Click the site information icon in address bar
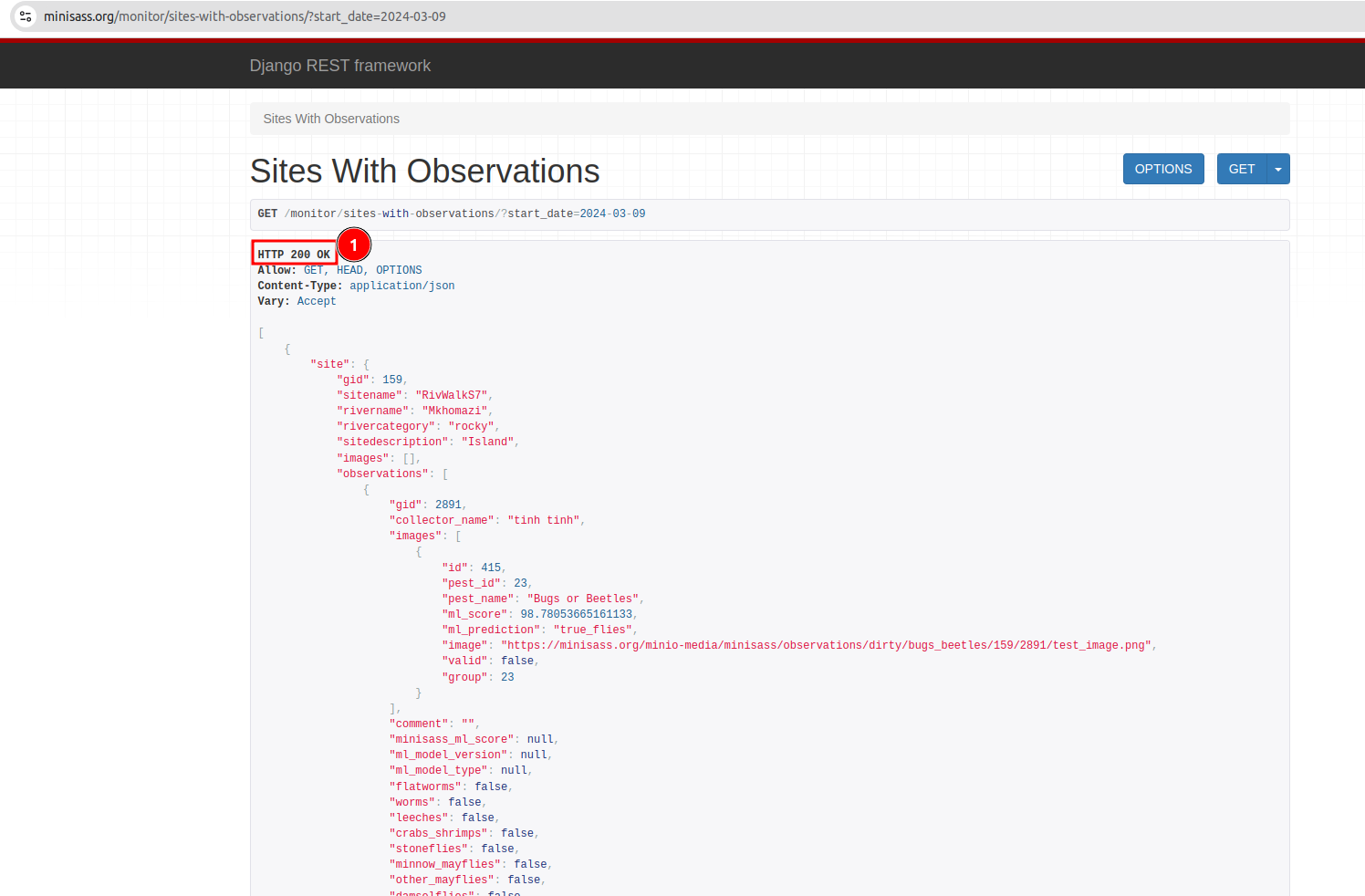The width and height of the screenshot is (1365, 896). (26, 16)
